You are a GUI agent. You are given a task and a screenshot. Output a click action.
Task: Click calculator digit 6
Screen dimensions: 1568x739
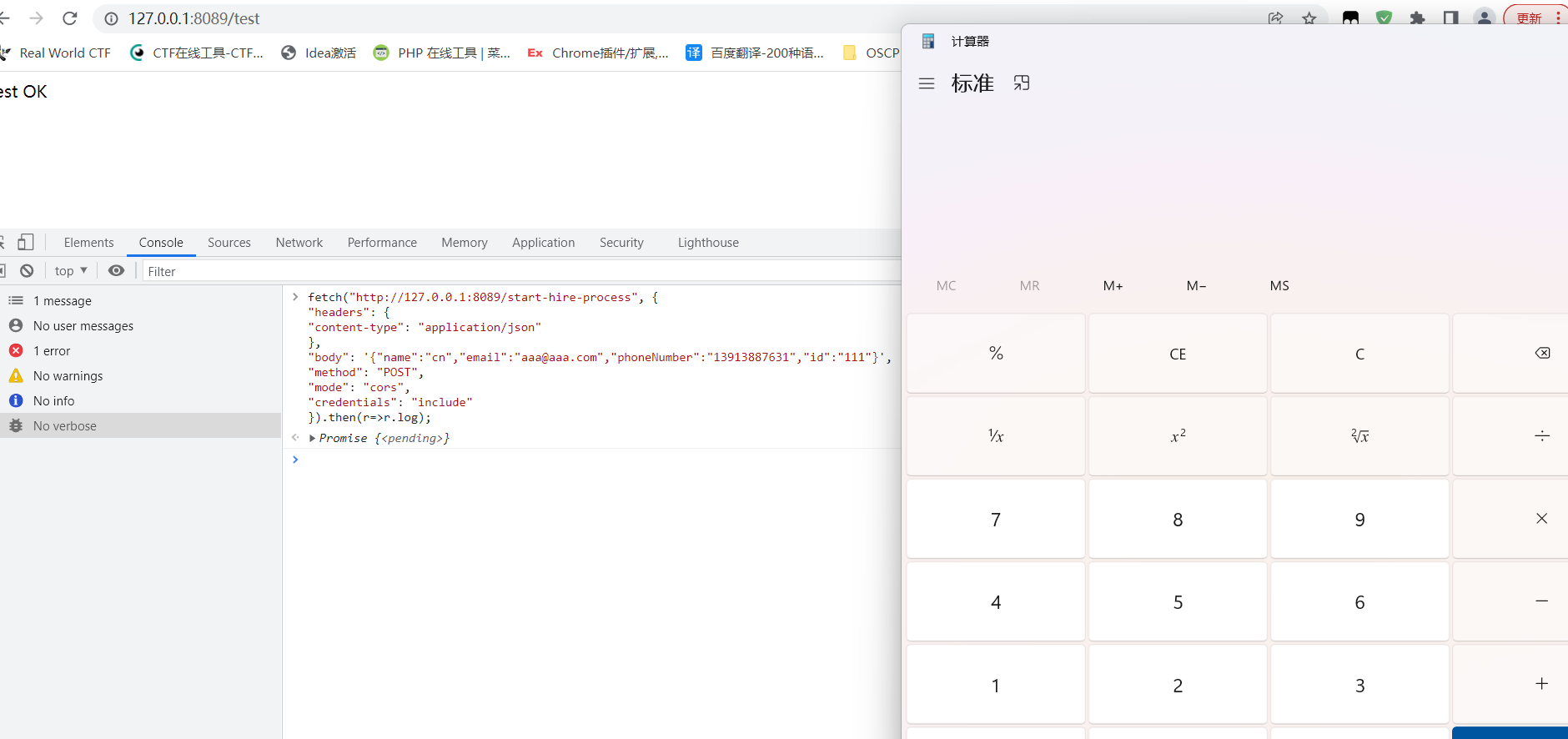[1359, 601]
